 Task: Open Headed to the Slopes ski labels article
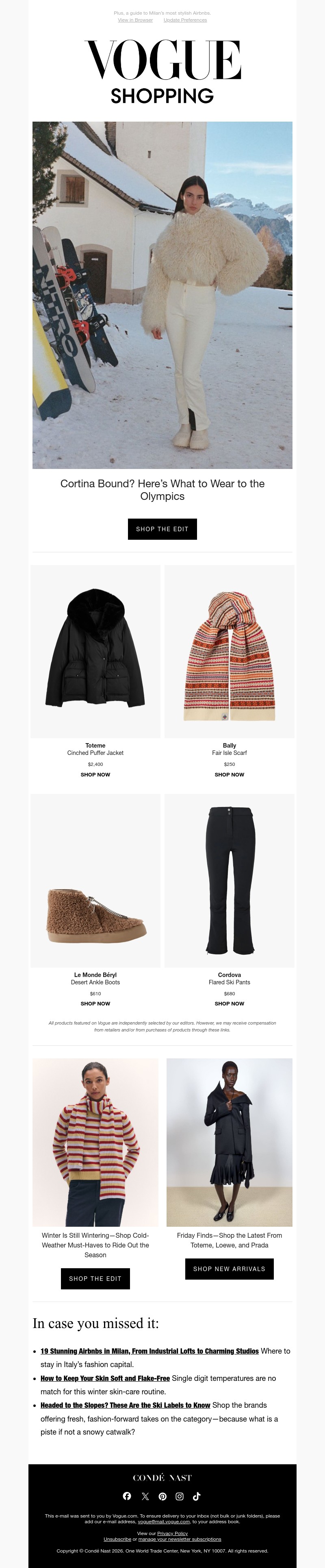coord(125,1405)
